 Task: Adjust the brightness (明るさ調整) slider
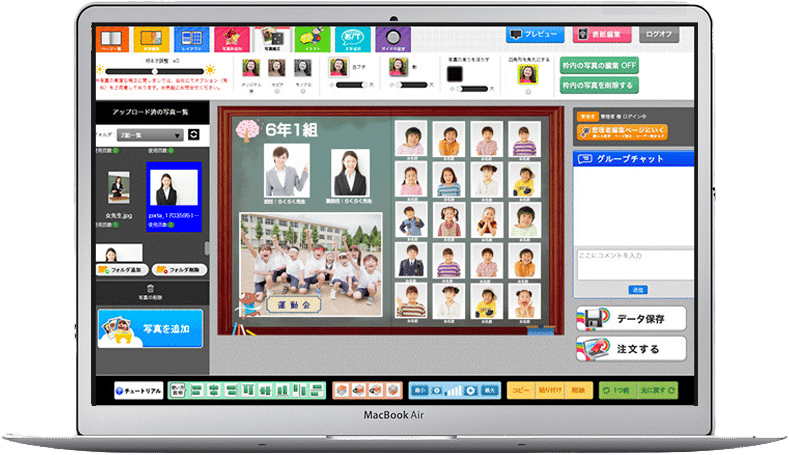click(154, 71)
